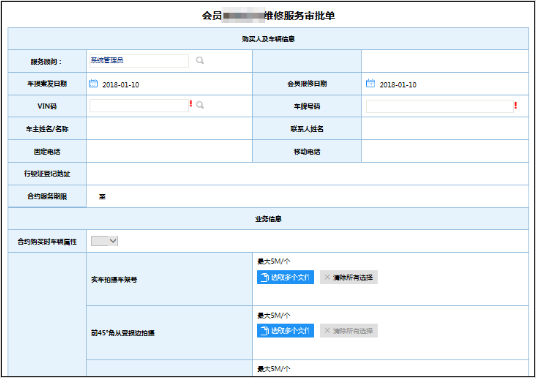536x378 pixels.
Task: Click the 联系人姓名 label
Action: pyautogui.click(x=307, y=129)
